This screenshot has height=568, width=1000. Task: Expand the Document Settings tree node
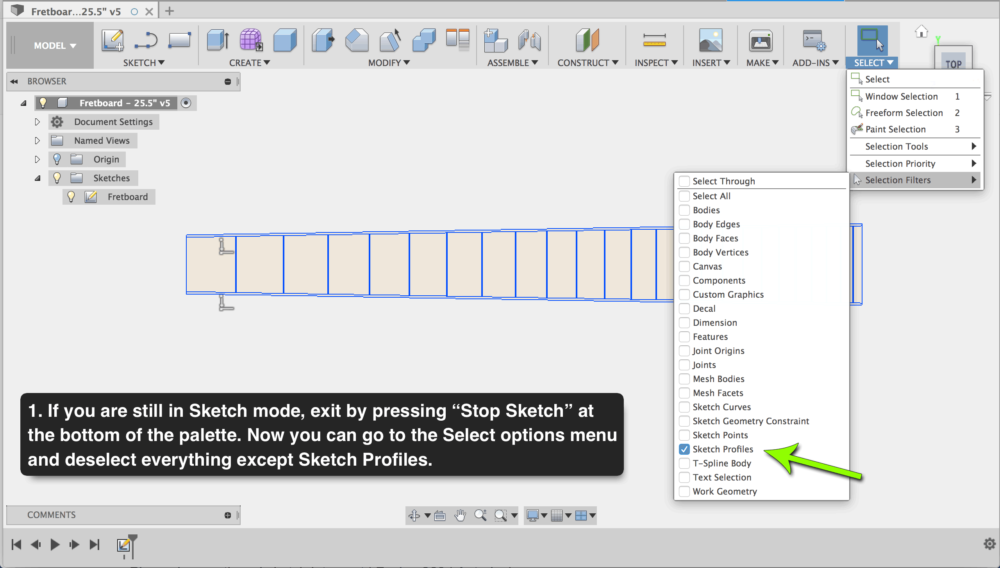38,122
